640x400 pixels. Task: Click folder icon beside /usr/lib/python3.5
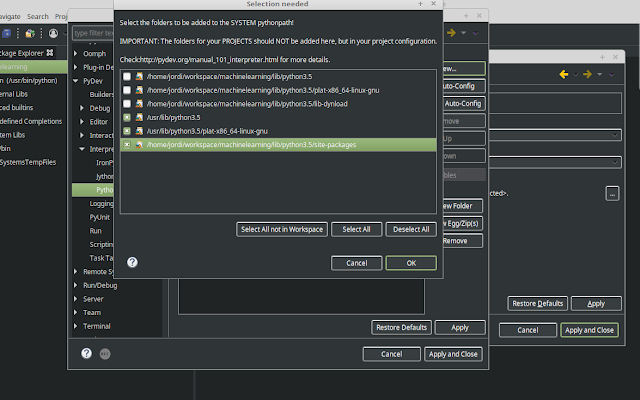tap(139, 118)
